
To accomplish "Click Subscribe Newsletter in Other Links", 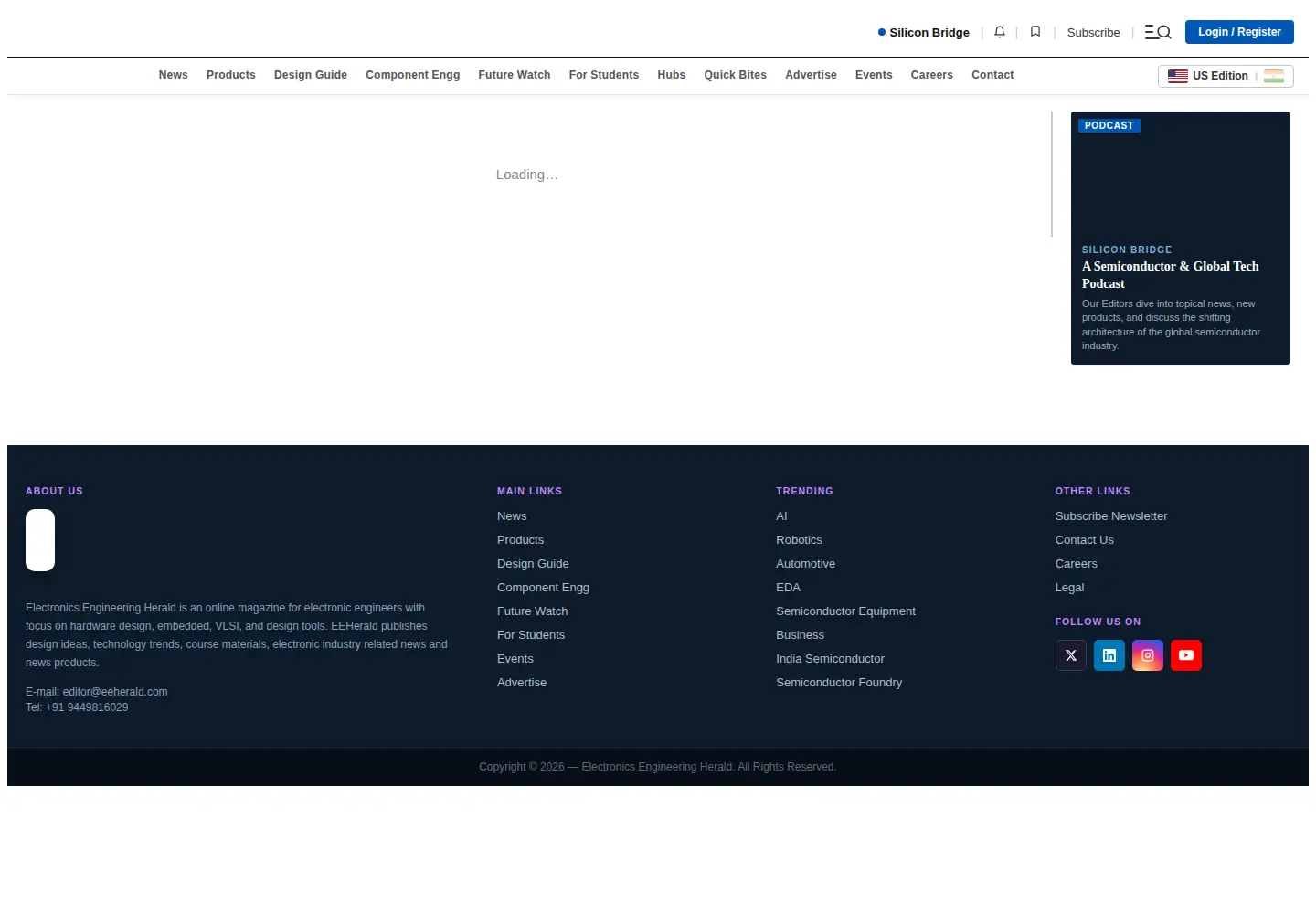I will point(1111,516).
